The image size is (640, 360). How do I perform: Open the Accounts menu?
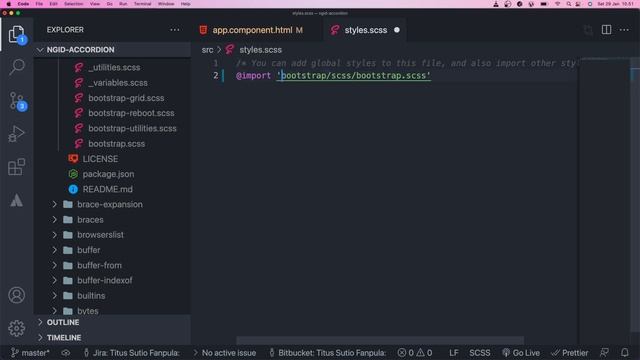(16, 295)
